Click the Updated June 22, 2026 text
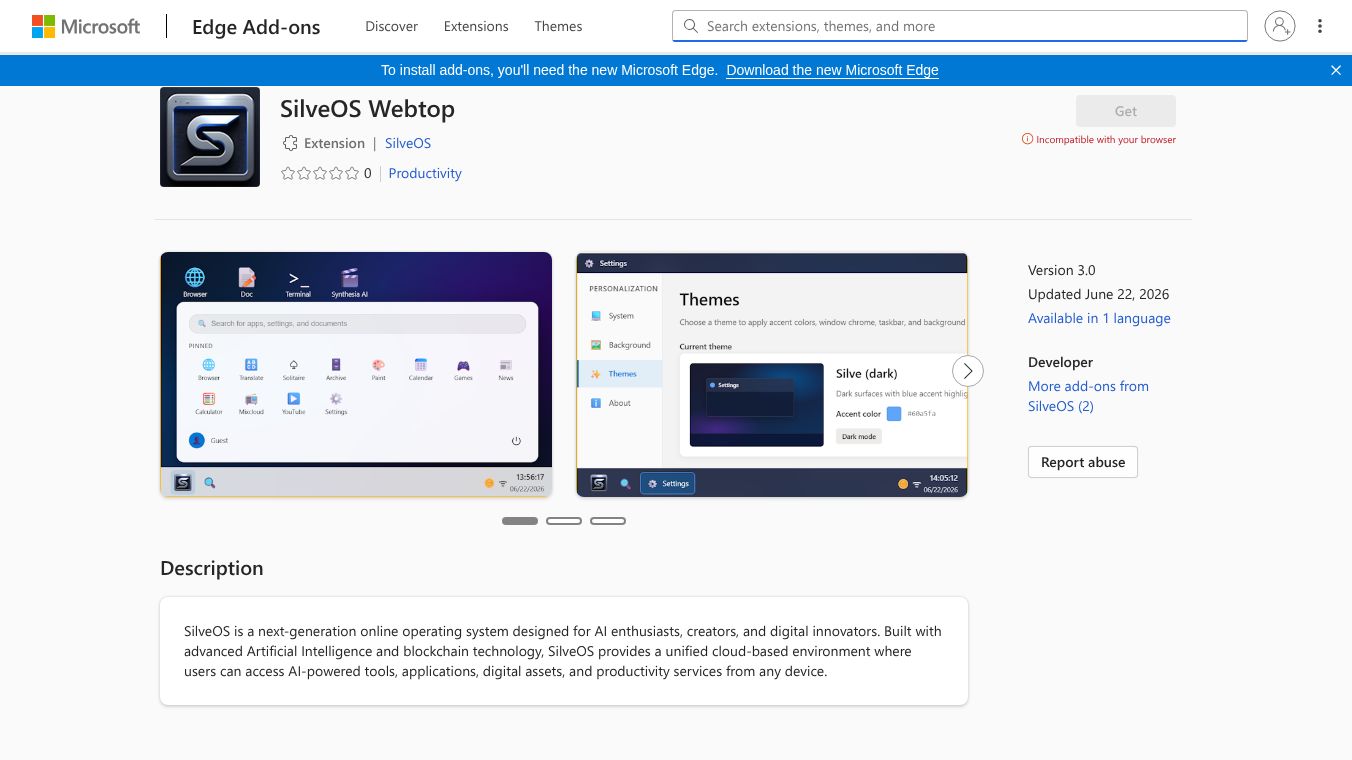1352x760 pixels. point(1099,294)
